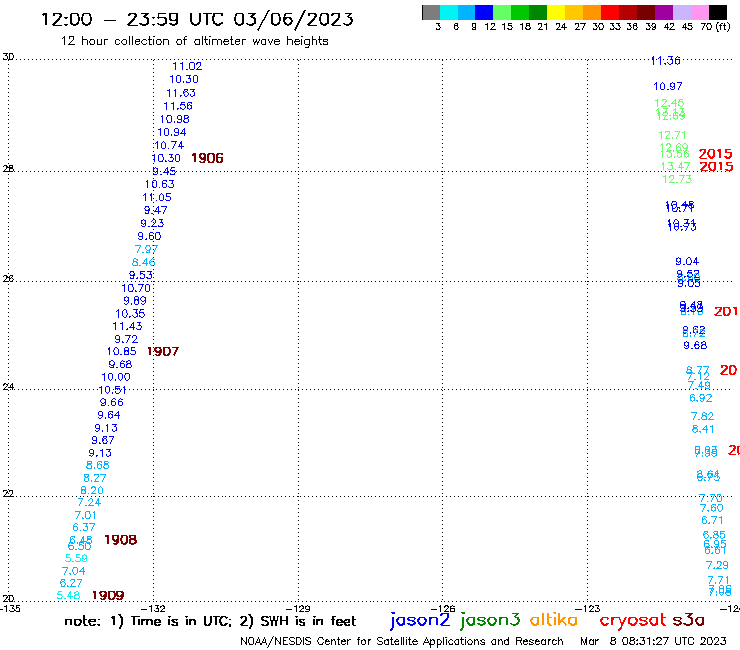Select the reading 10.94

tap(172, 133)
